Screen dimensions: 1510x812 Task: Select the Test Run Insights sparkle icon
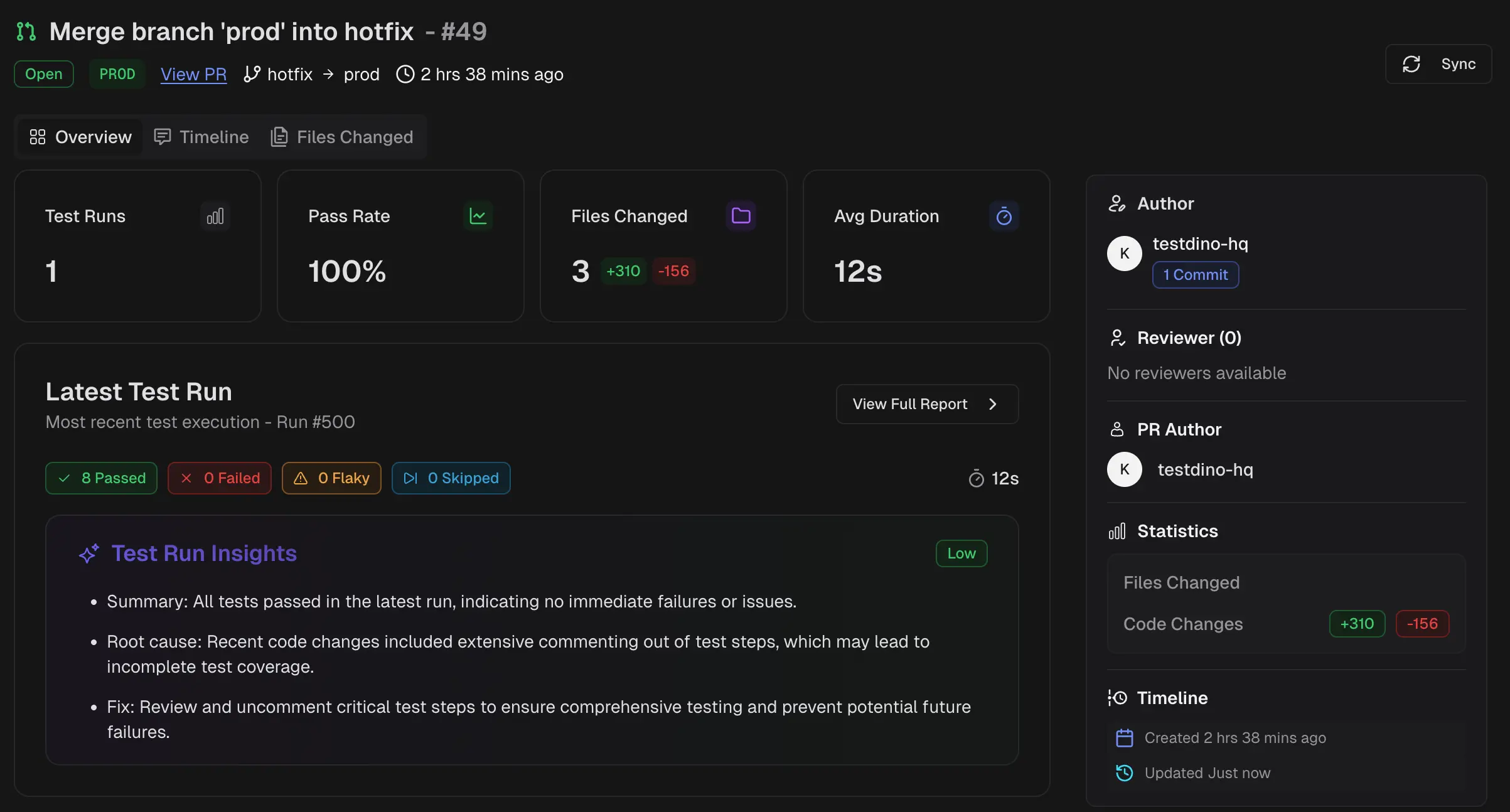(x=88, y=553)
